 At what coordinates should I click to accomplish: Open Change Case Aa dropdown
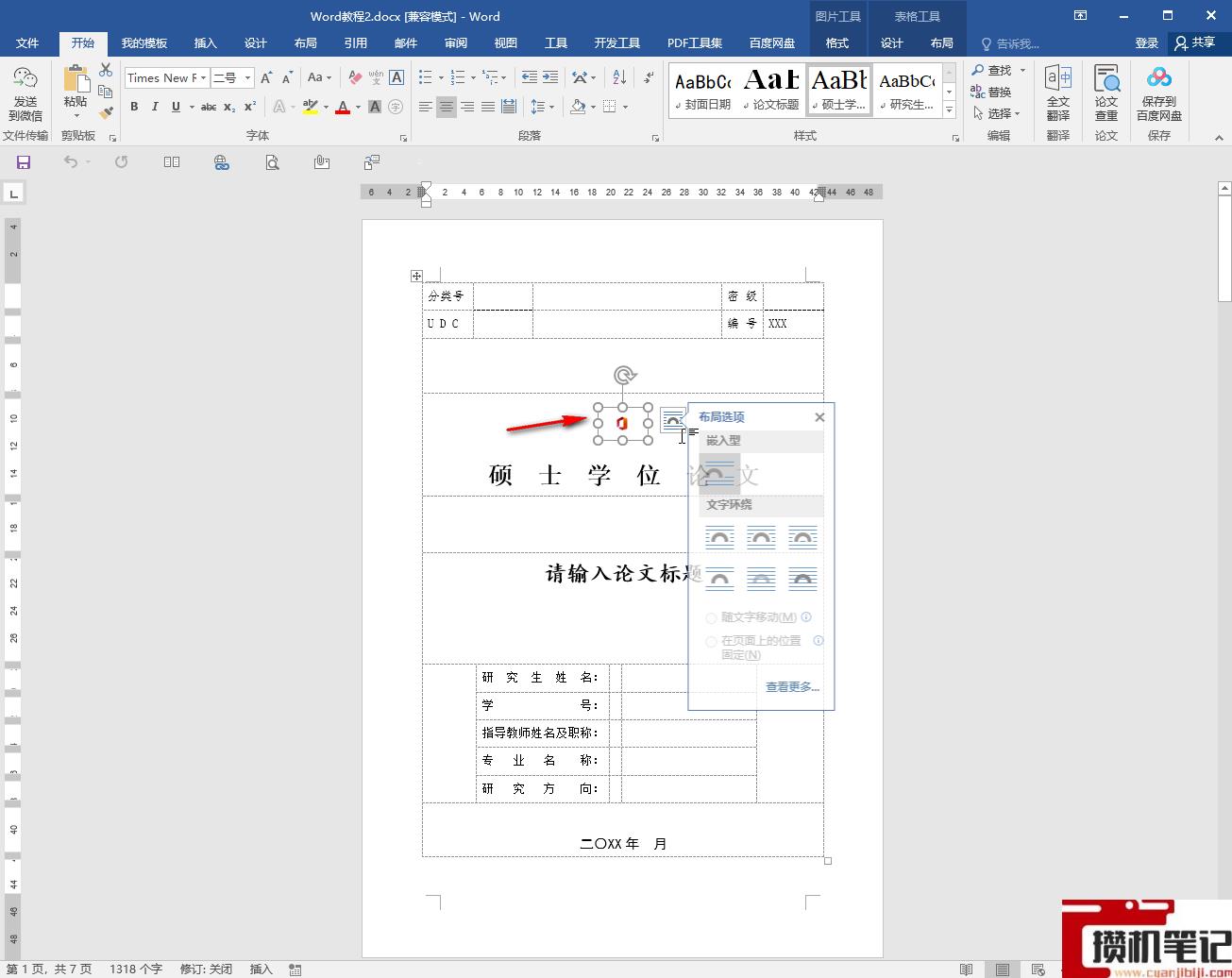tap(319, 77)
